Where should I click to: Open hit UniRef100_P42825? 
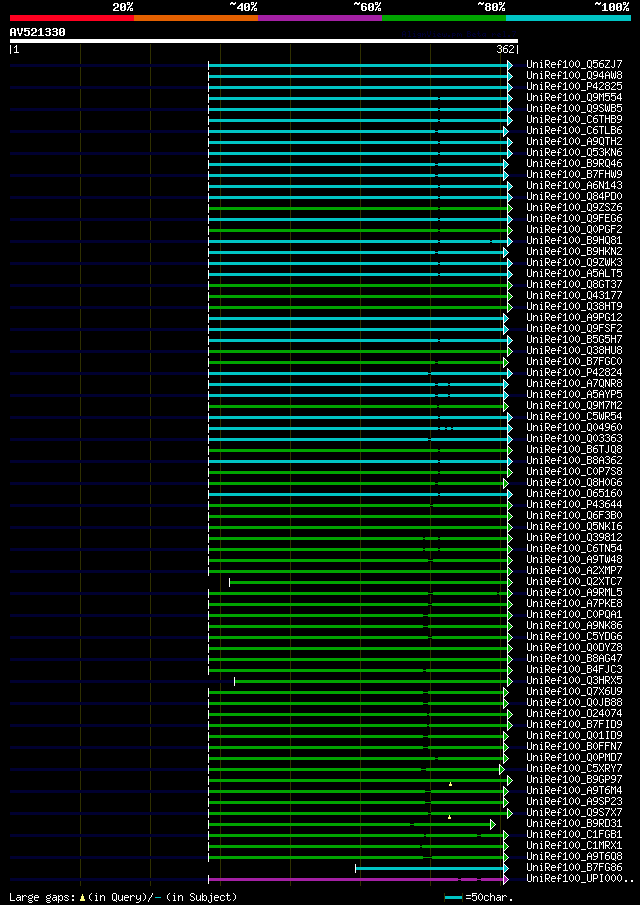[574, 87]
